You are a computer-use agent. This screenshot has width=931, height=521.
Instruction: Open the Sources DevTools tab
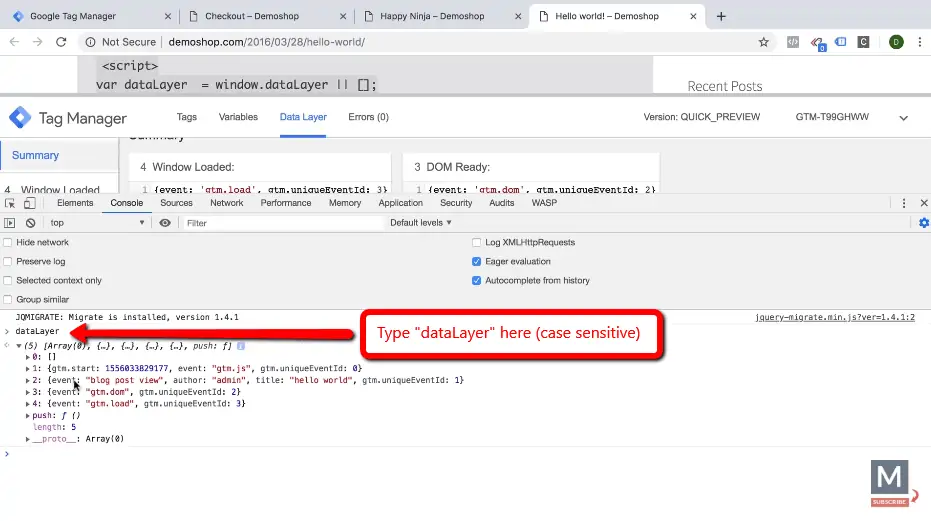pos(176,203)
